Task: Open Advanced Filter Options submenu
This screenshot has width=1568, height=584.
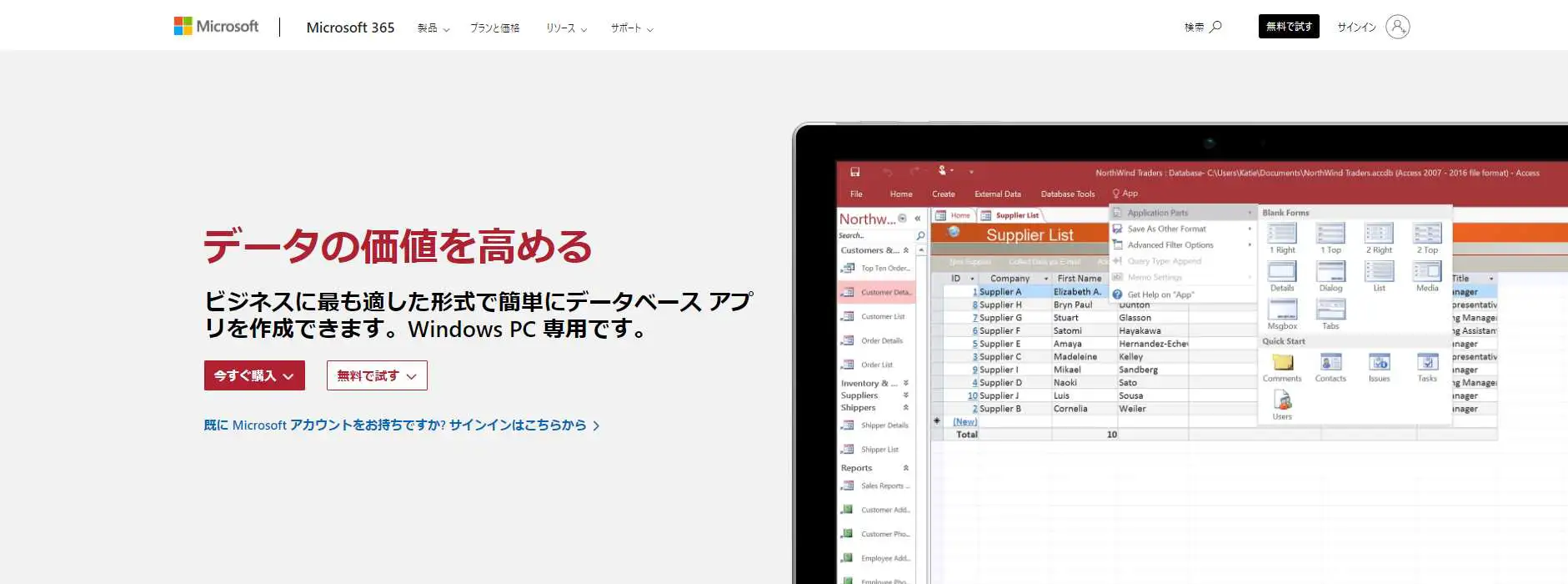Action: pos(1183,245)
